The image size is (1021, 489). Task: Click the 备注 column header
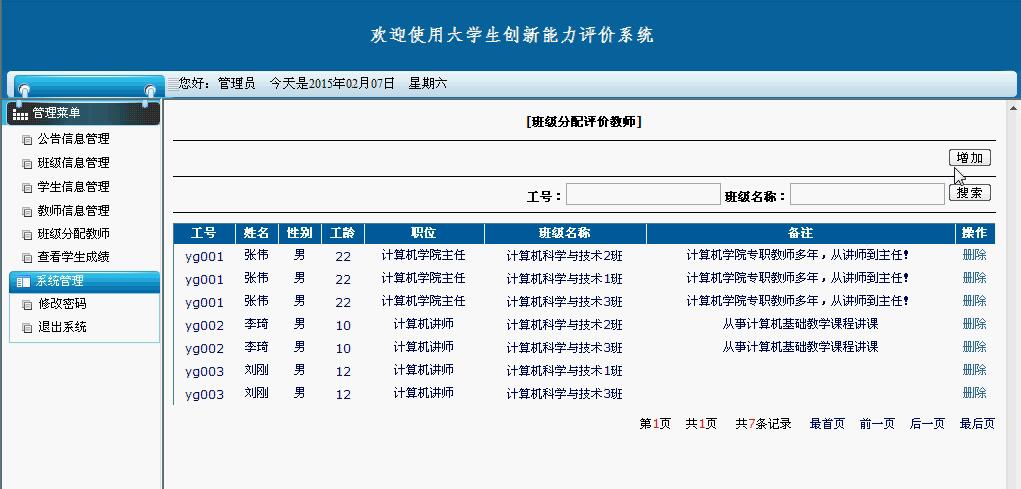point(800,233)
